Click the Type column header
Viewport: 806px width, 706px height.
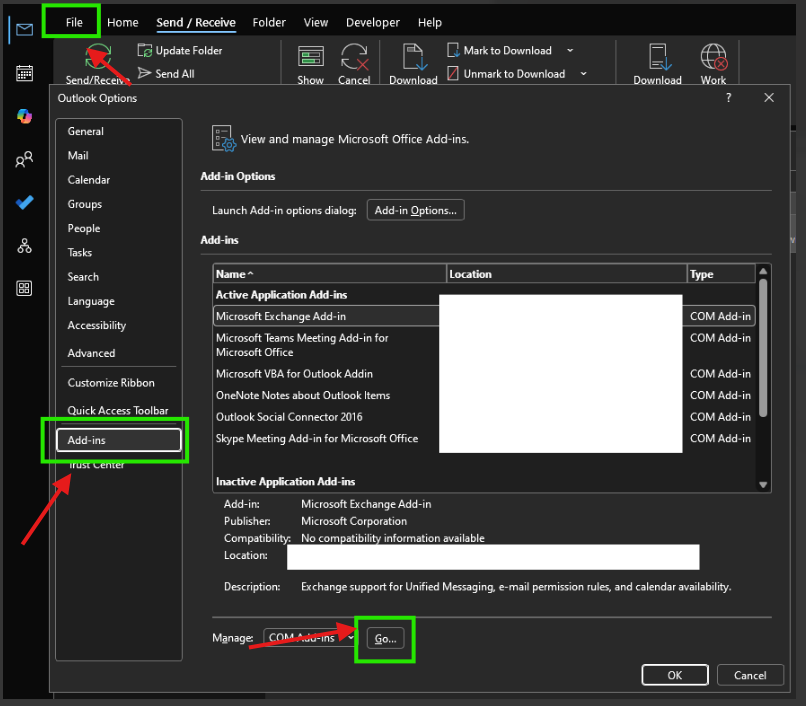pyautogui.click(x=721, y=274)
